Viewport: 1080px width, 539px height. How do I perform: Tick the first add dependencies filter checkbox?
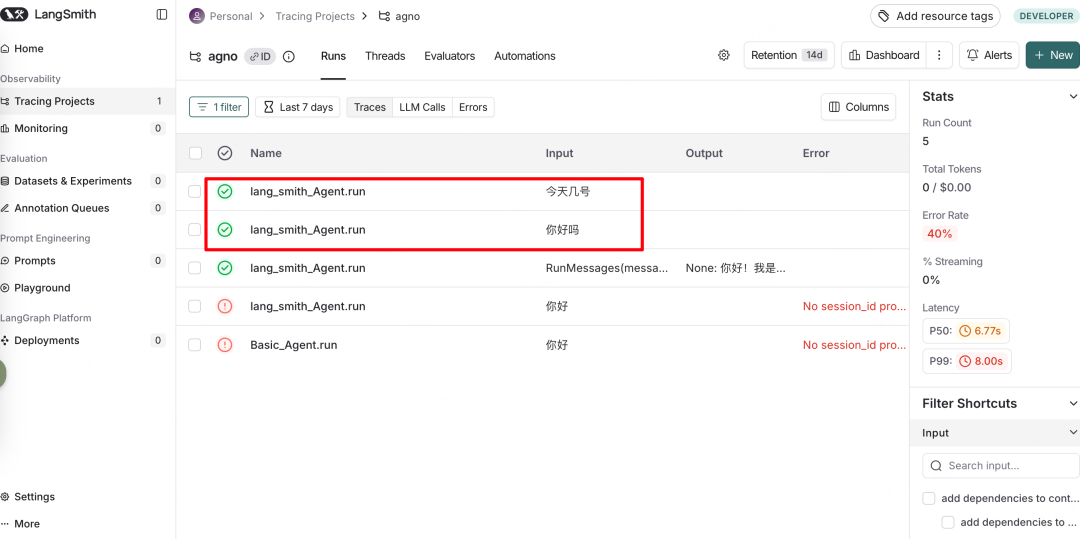pyautogui.click(x=929, y=498)
